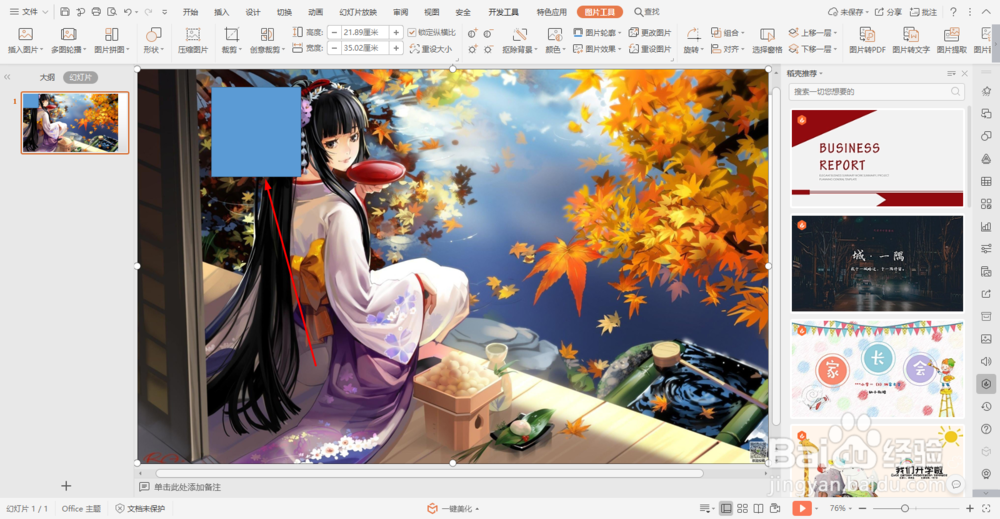The width and height of the screenshot is (1000, 519).
Task: Toggle normal view button in status bar
Action: 726,508
